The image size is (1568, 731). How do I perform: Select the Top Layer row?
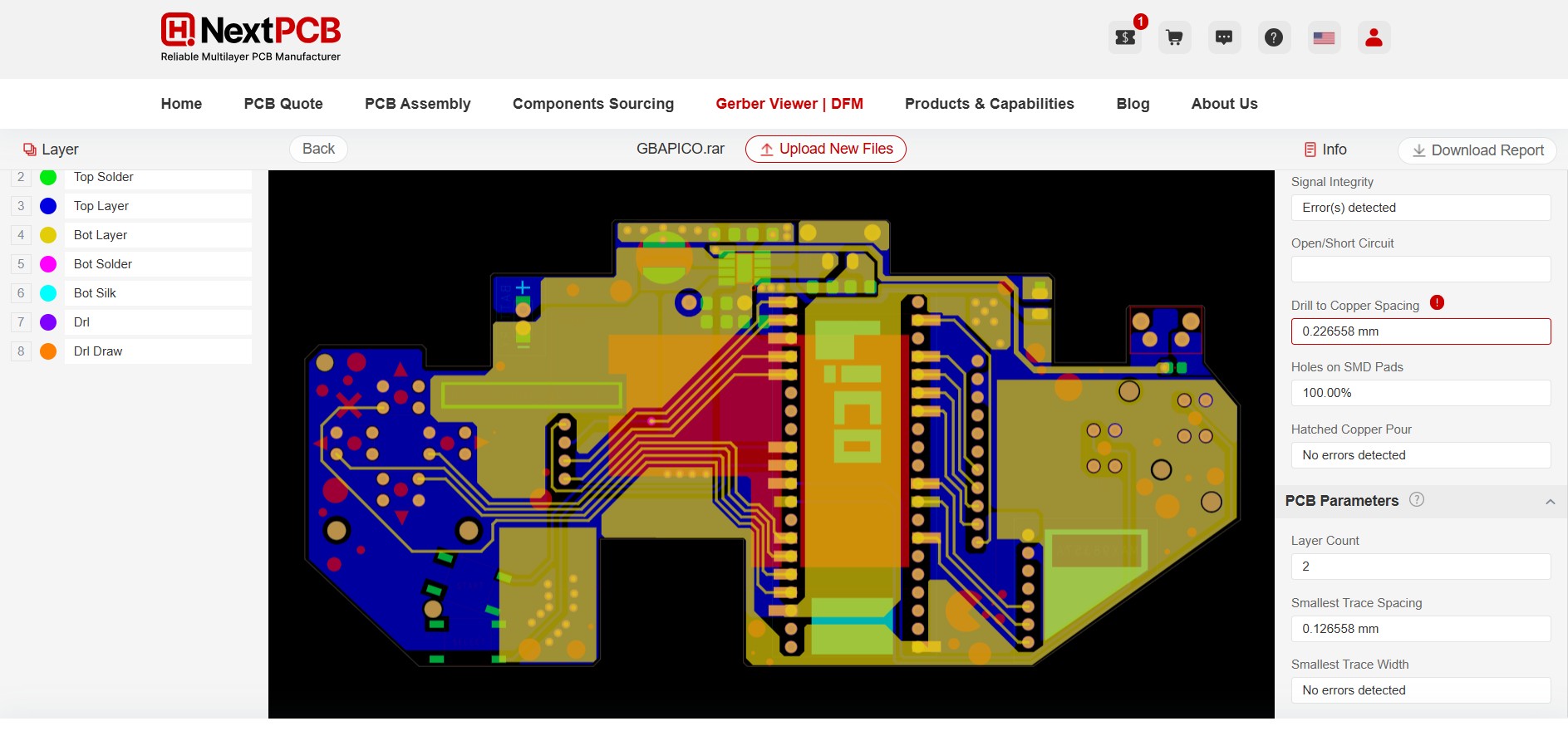click(158, 206)
